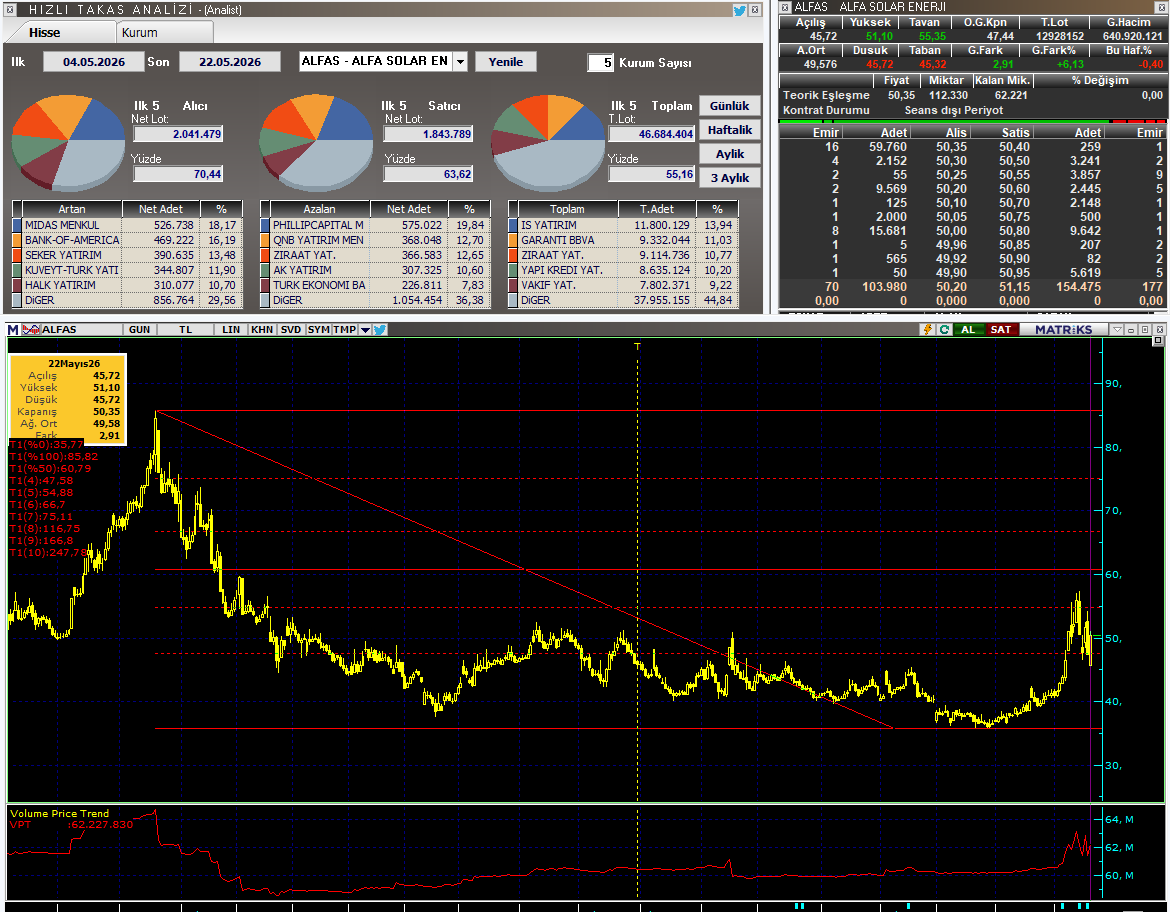Viewport: 1170px width, 912px height.
Task: Select BANK-OF-AMERICA row in Artan table
Action: coord(128,240)
